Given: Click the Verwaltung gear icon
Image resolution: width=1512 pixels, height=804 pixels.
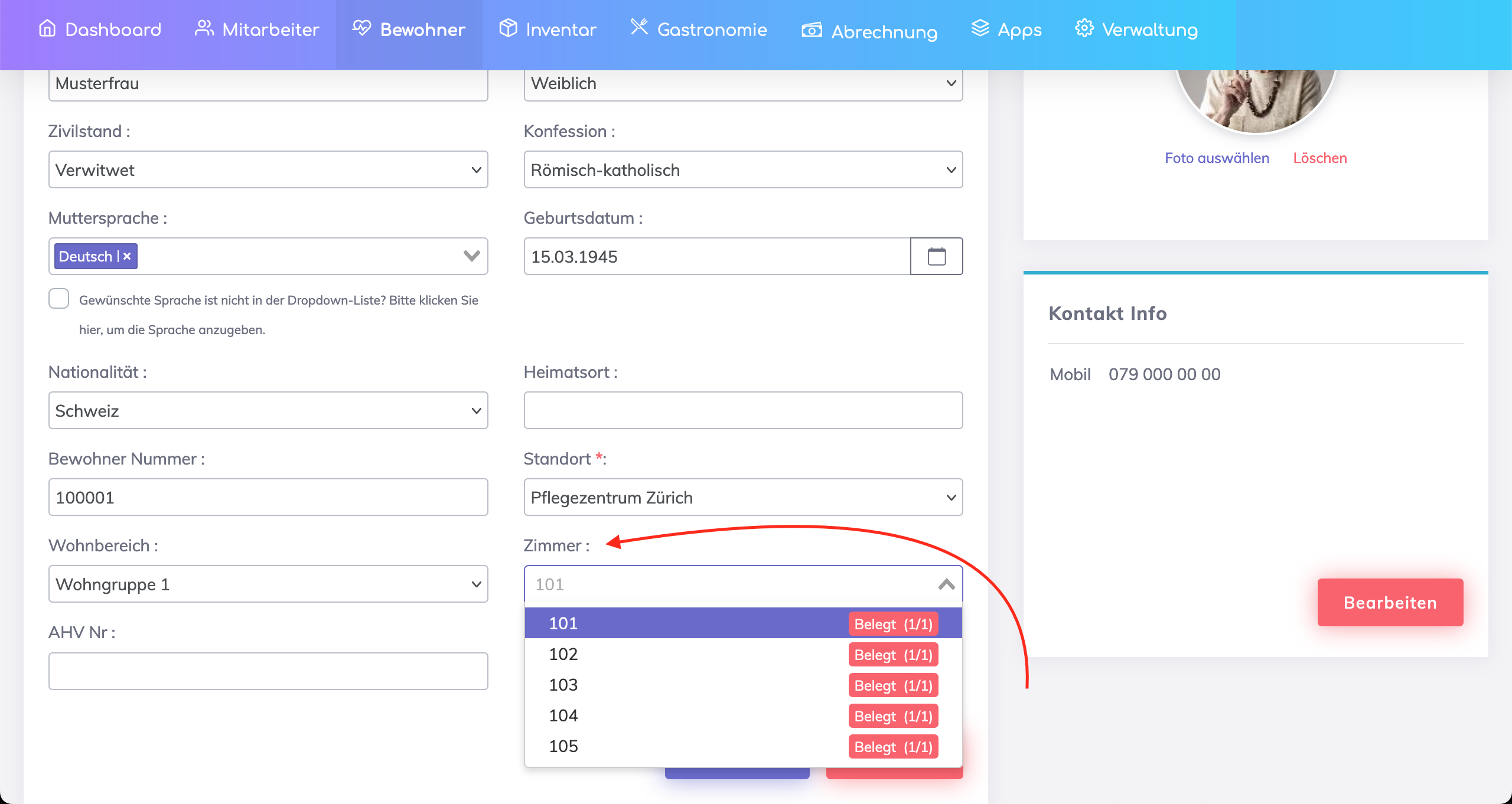Looking at the screenshot, I should 1084,28.
